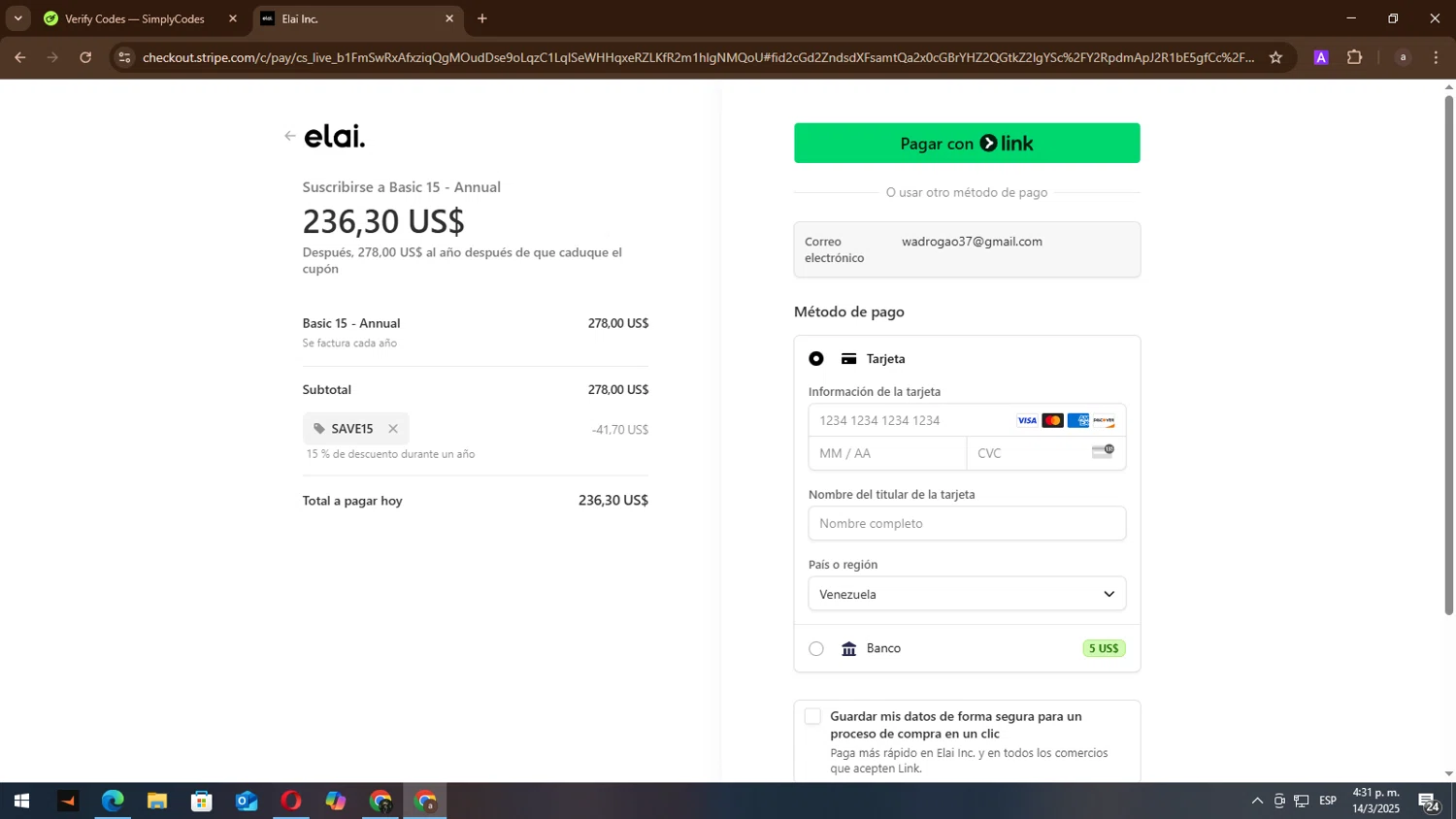
Task: Remove the SAVE15 coupon with the X
Action: pyautogui.click(x=393, y=429)
